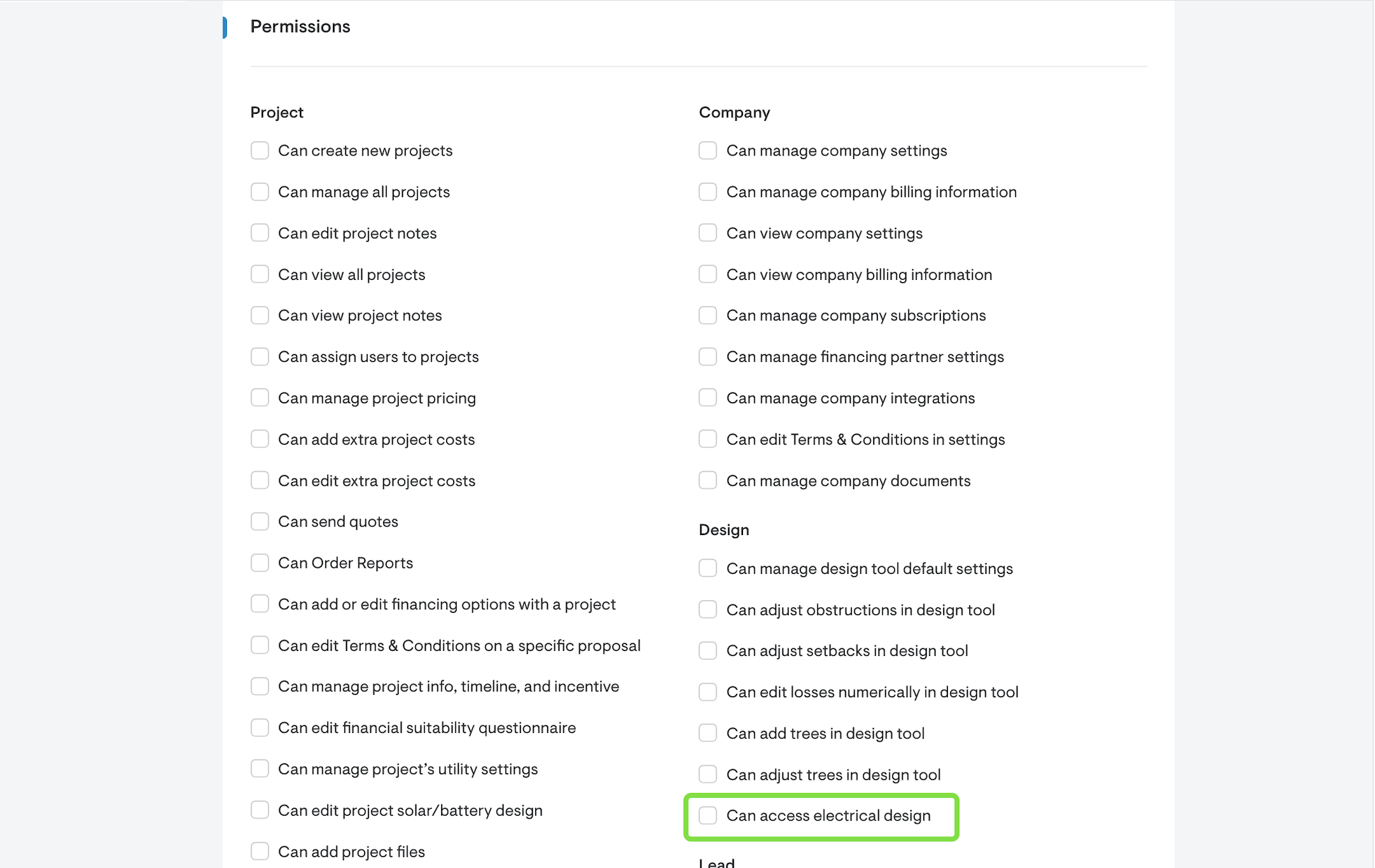Check 'Can manage company integrations' box
The width and height of the screenshot is (1375, 868).
708,398
